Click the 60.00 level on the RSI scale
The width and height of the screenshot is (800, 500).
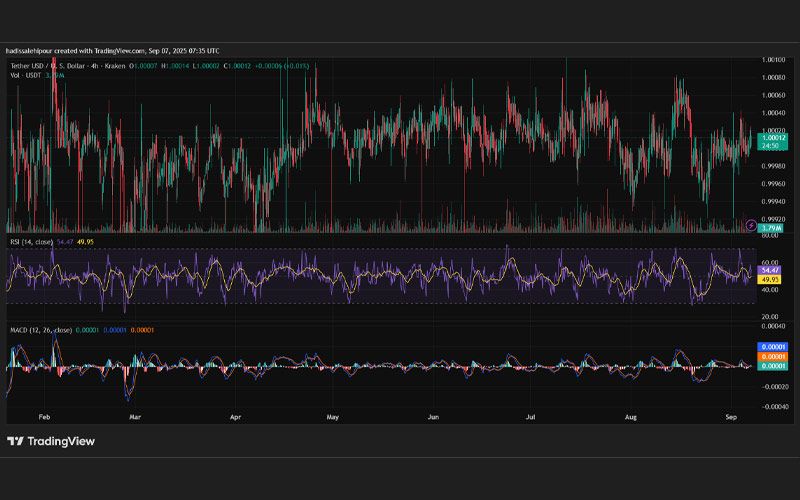[769, 262]
